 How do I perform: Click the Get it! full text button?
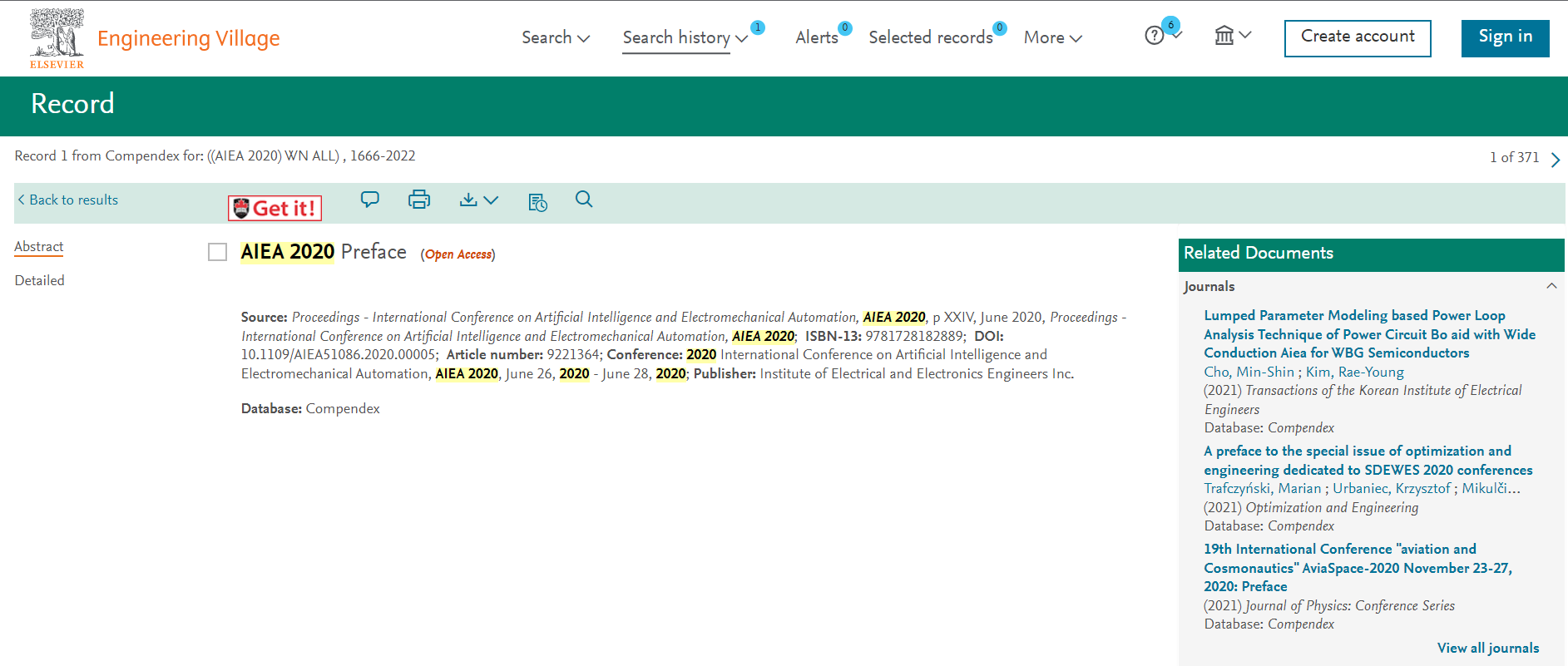275,208
